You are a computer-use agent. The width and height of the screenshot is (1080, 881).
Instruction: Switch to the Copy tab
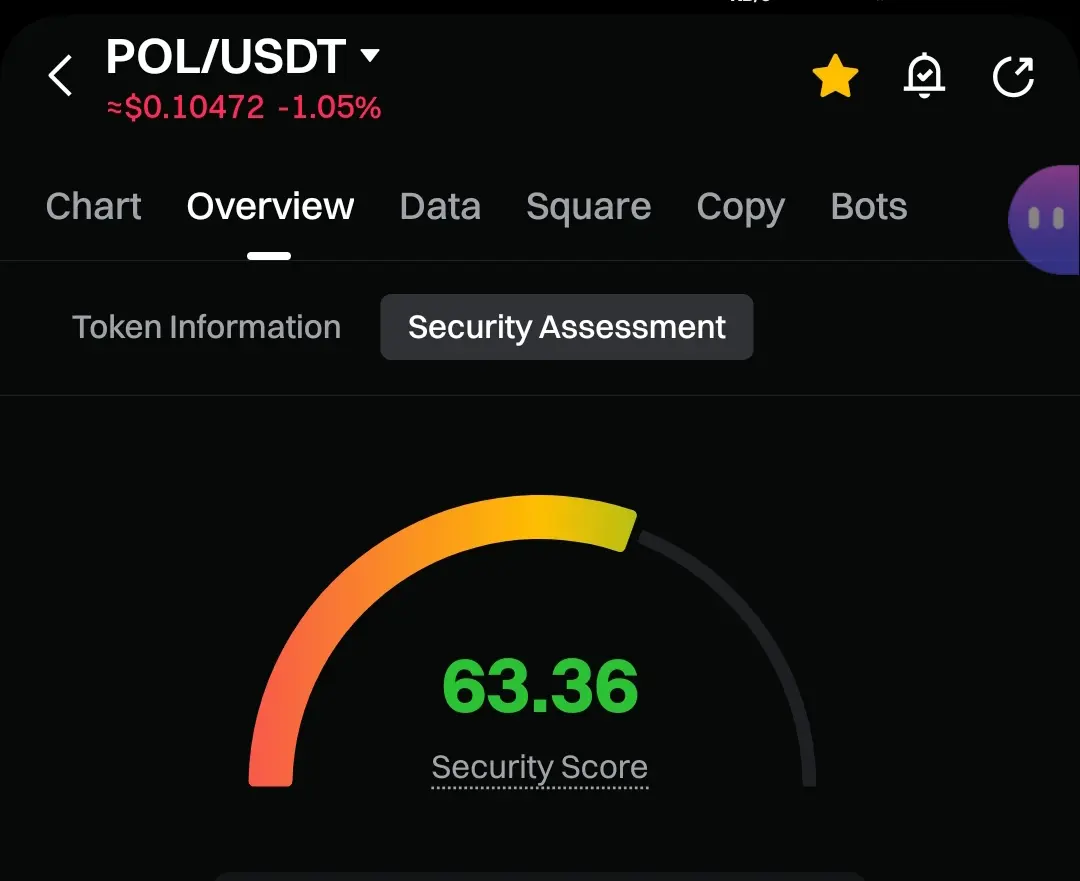pyautogui.click(x=740, y=207)
